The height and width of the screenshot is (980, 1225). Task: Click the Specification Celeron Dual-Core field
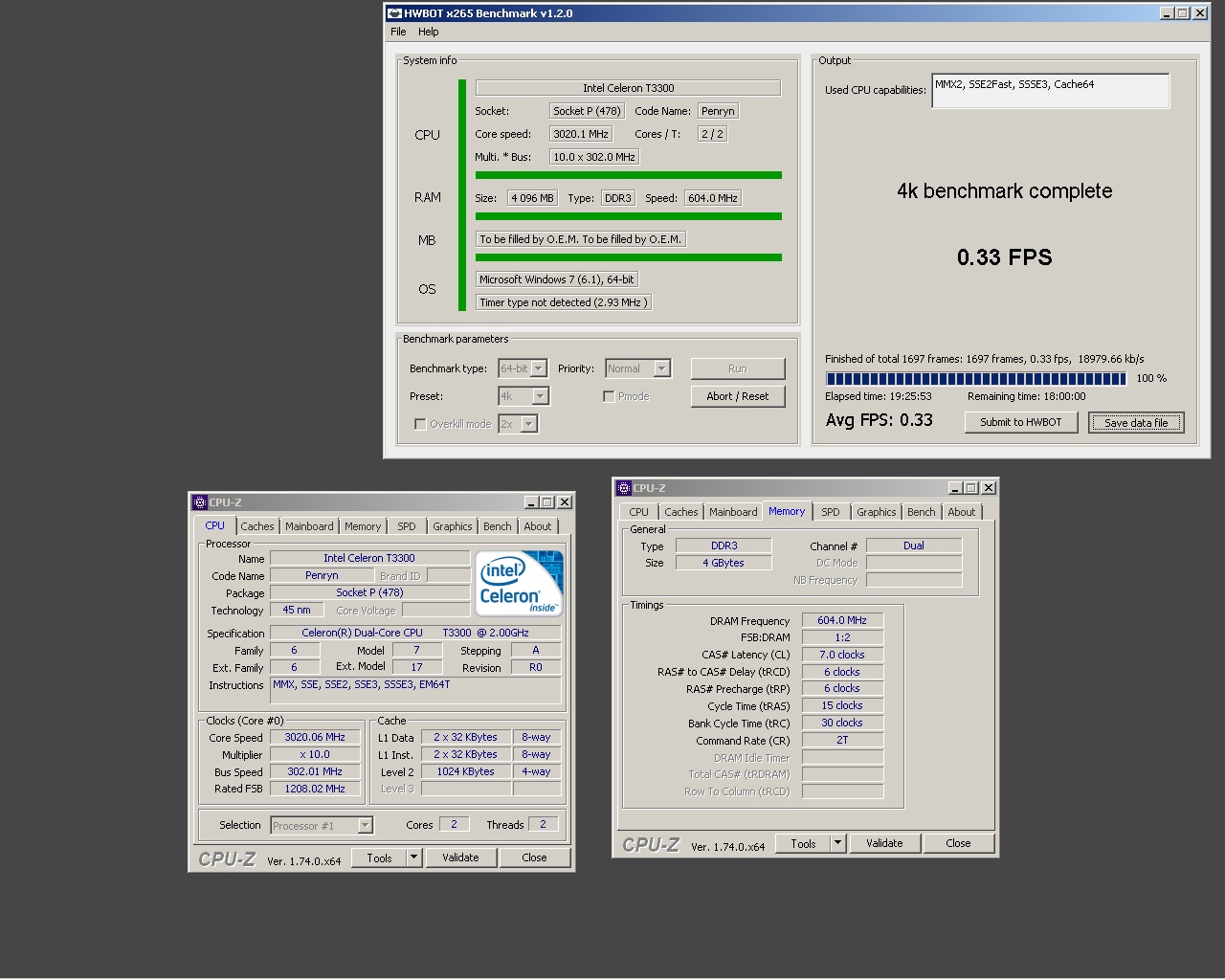click(415, 633)
